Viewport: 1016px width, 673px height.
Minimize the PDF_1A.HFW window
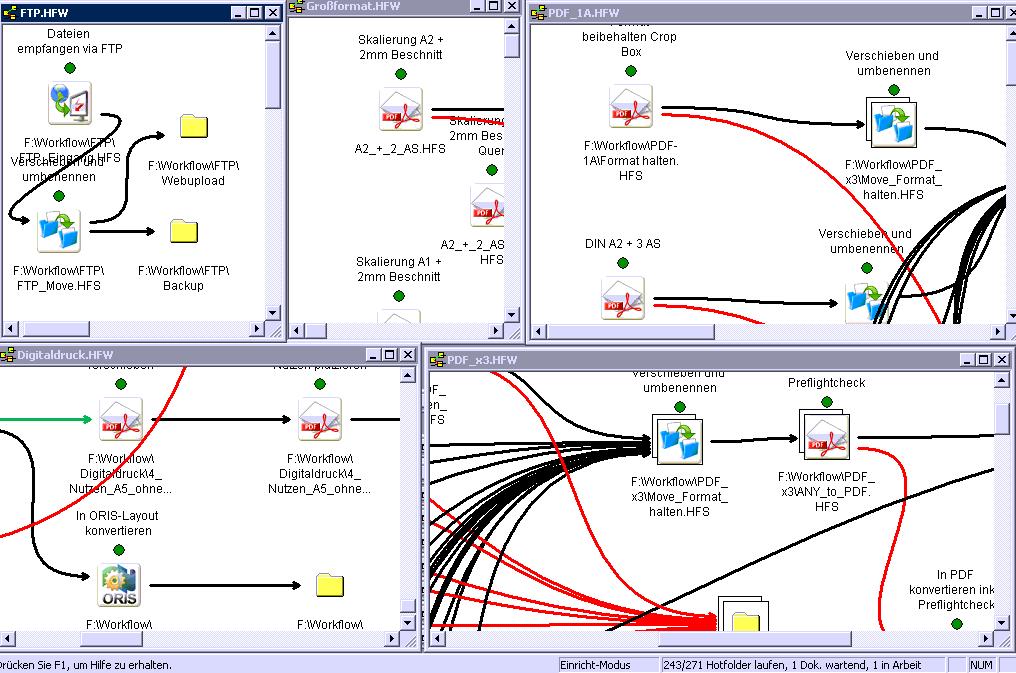coord(978,12)
